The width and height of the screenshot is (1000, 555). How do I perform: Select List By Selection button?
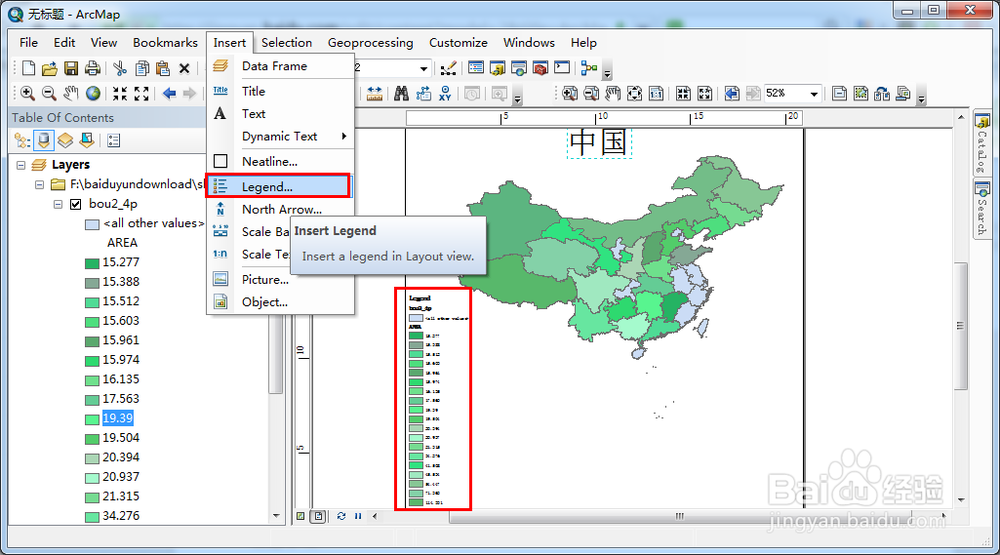(x=87, y=140)
